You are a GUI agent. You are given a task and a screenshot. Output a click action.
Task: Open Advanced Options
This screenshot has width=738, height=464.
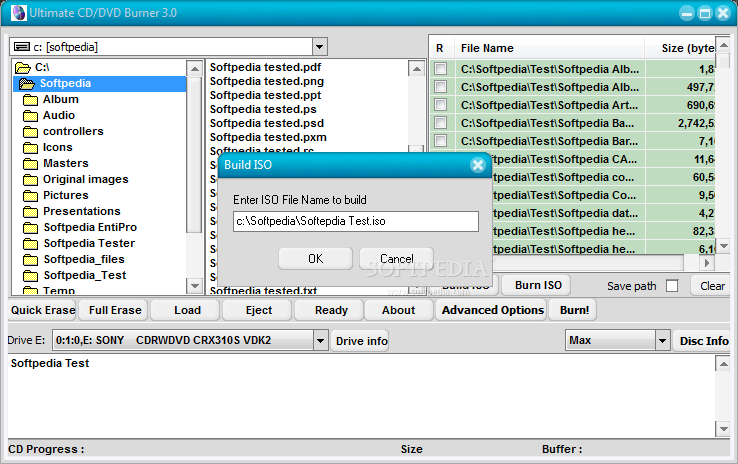point(492,310)
